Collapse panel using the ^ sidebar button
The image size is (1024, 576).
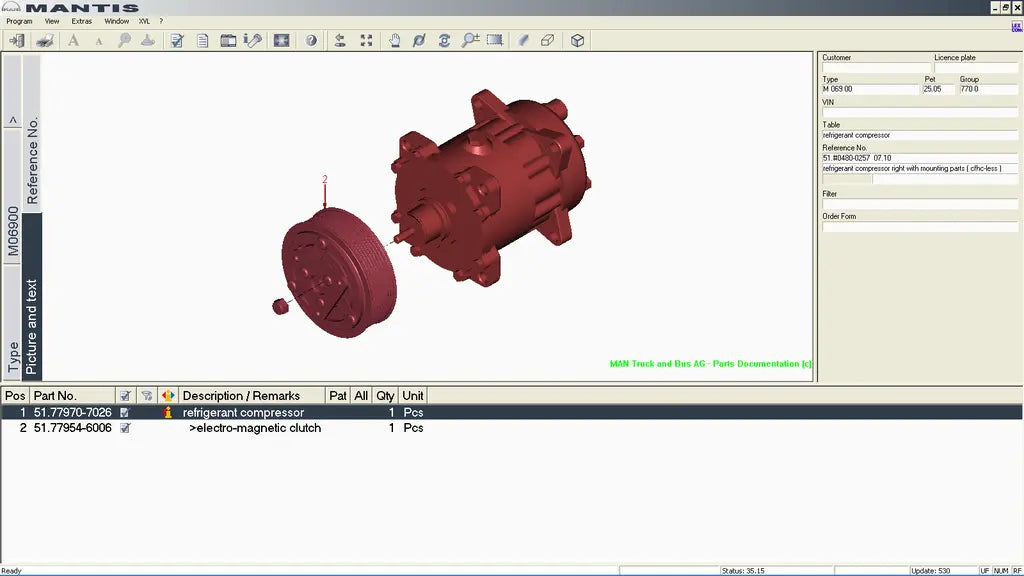[13, 121]
